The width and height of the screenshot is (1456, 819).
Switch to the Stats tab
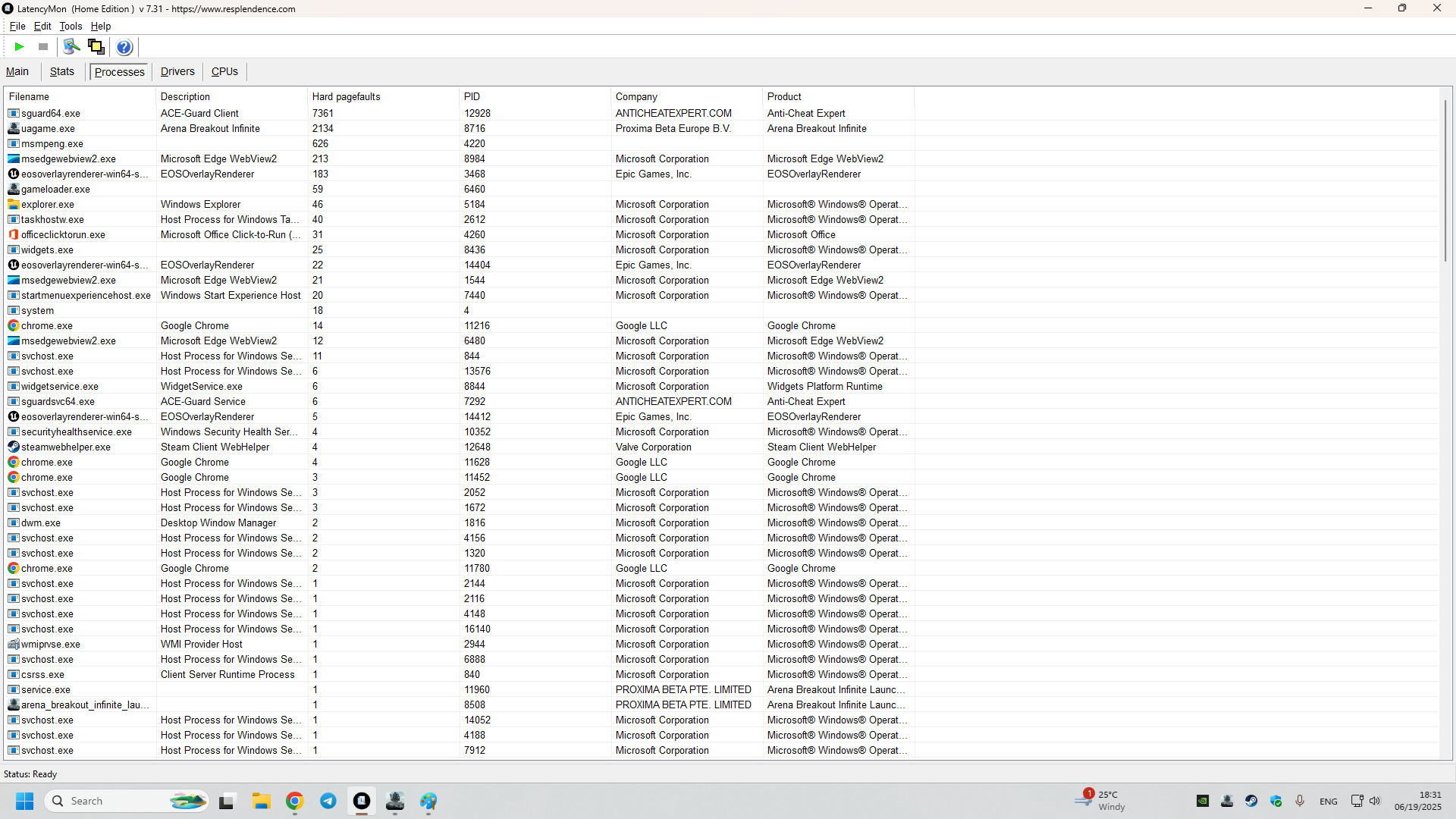tap(62, 71)
